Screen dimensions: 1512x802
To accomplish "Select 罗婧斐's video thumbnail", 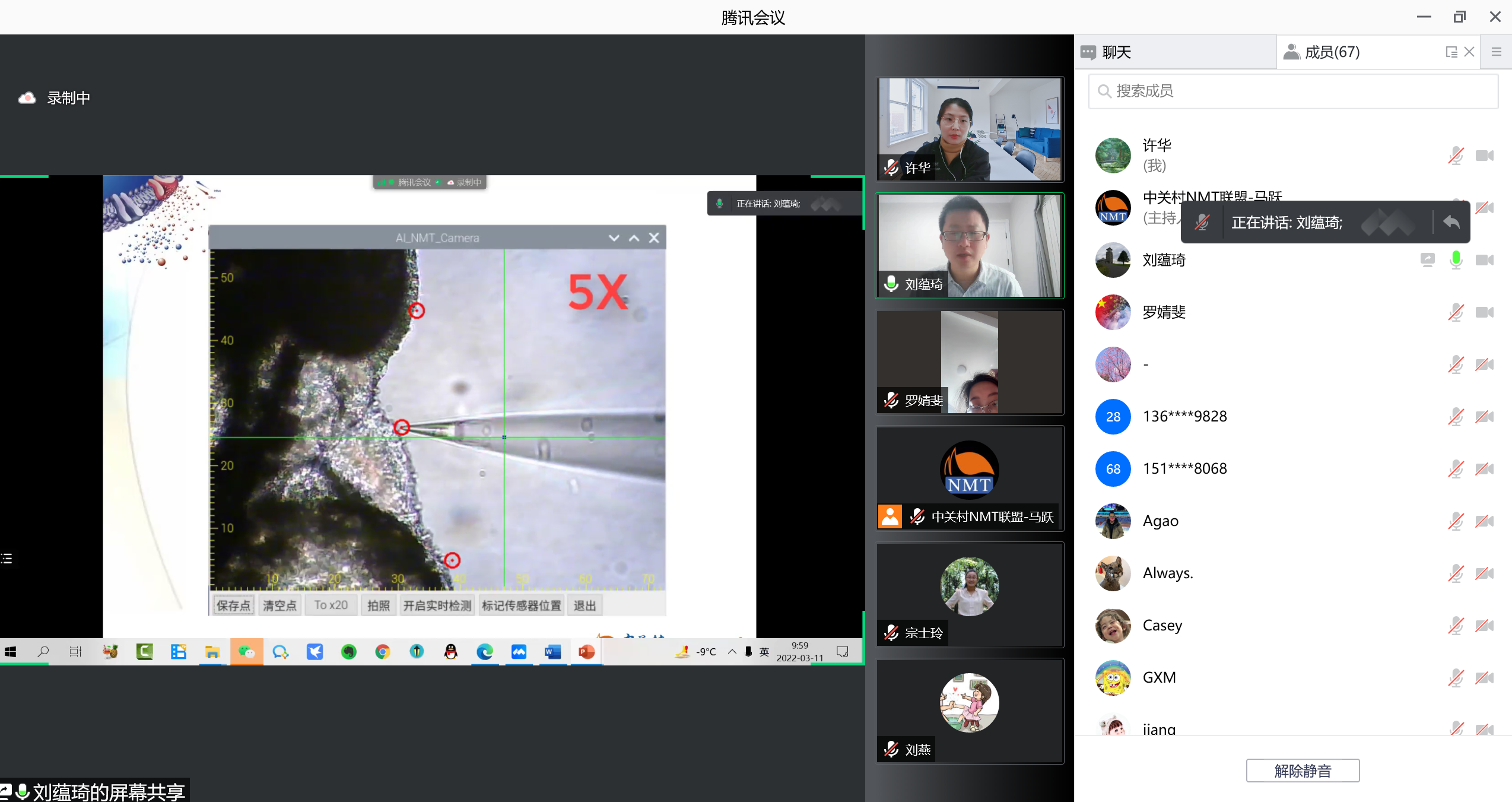I will (970, 362).
